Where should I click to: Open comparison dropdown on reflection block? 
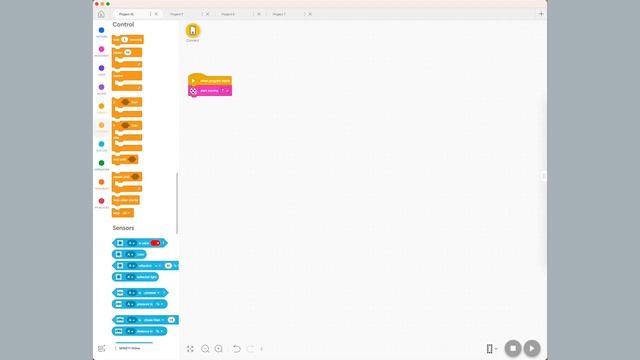[x=158, y=266]
